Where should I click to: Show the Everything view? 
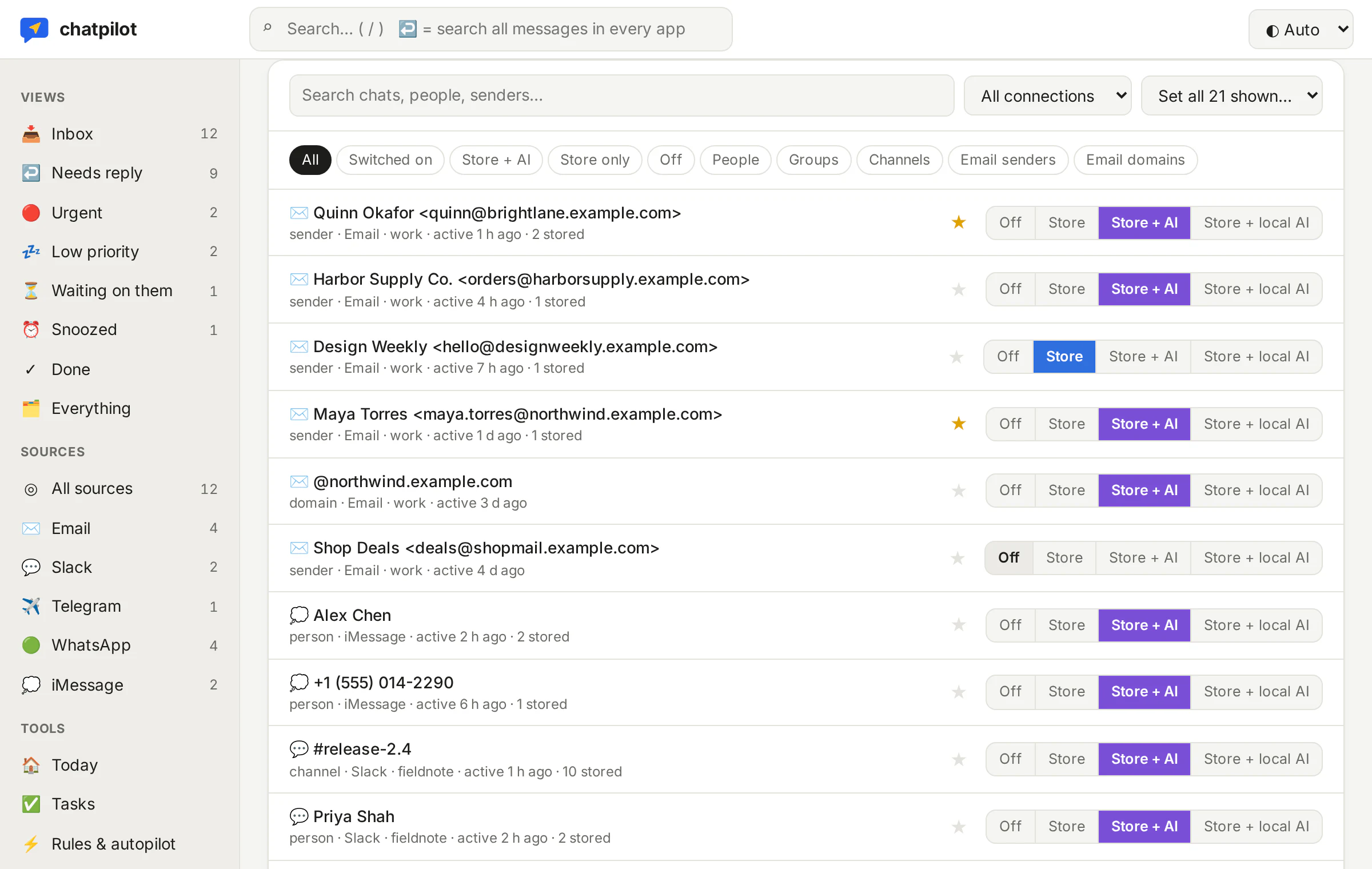[x=119, y=408]
